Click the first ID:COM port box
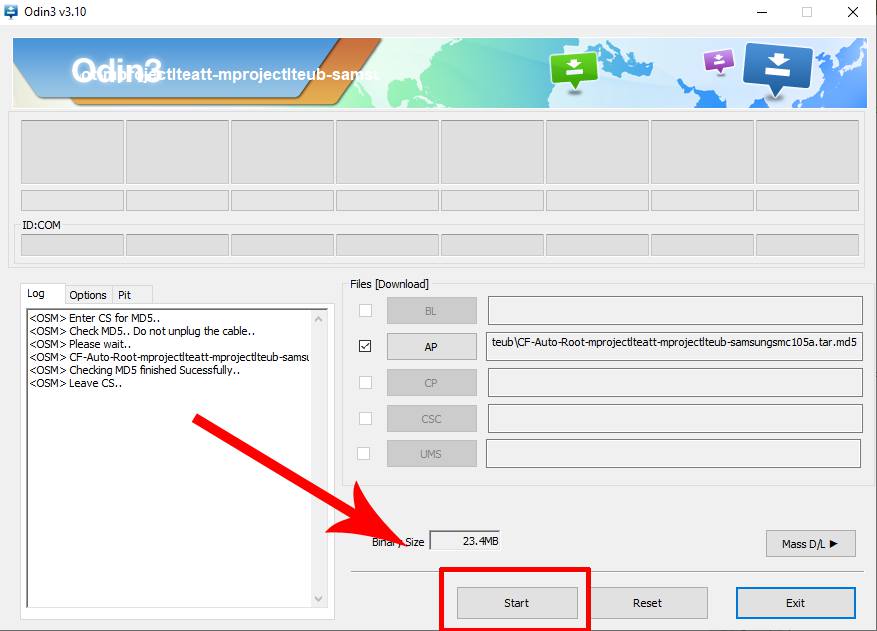 pyautogui.click(x=72, y=245)
